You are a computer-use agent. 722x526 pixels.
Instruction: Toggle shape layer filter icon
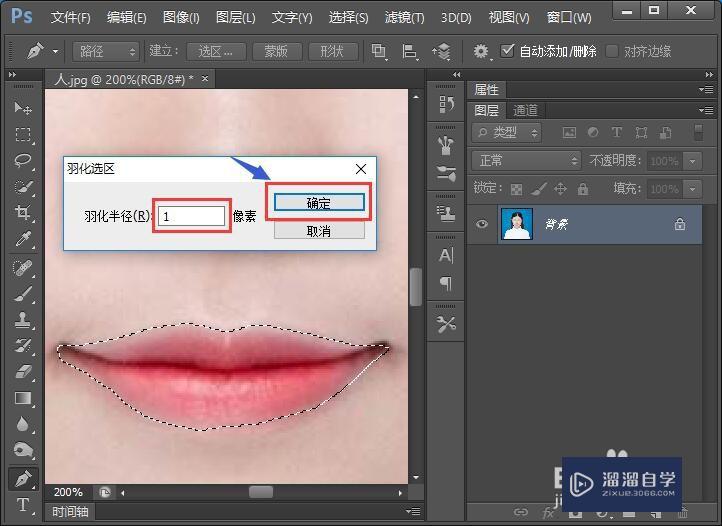tap(641, 133)
